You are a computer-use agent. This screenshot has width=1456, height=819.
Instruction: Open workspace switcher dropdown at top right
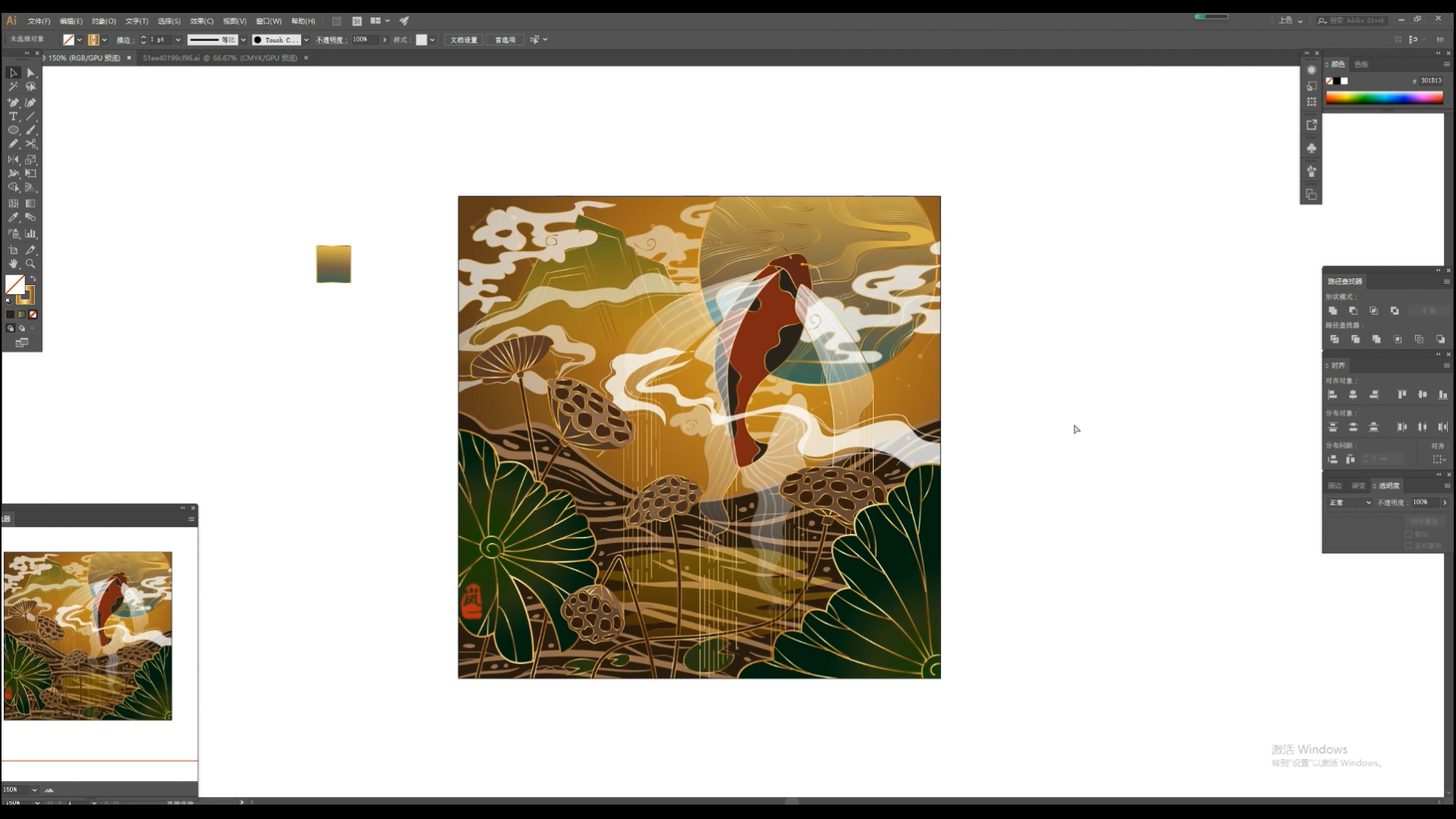click(x=1290, y=20)
